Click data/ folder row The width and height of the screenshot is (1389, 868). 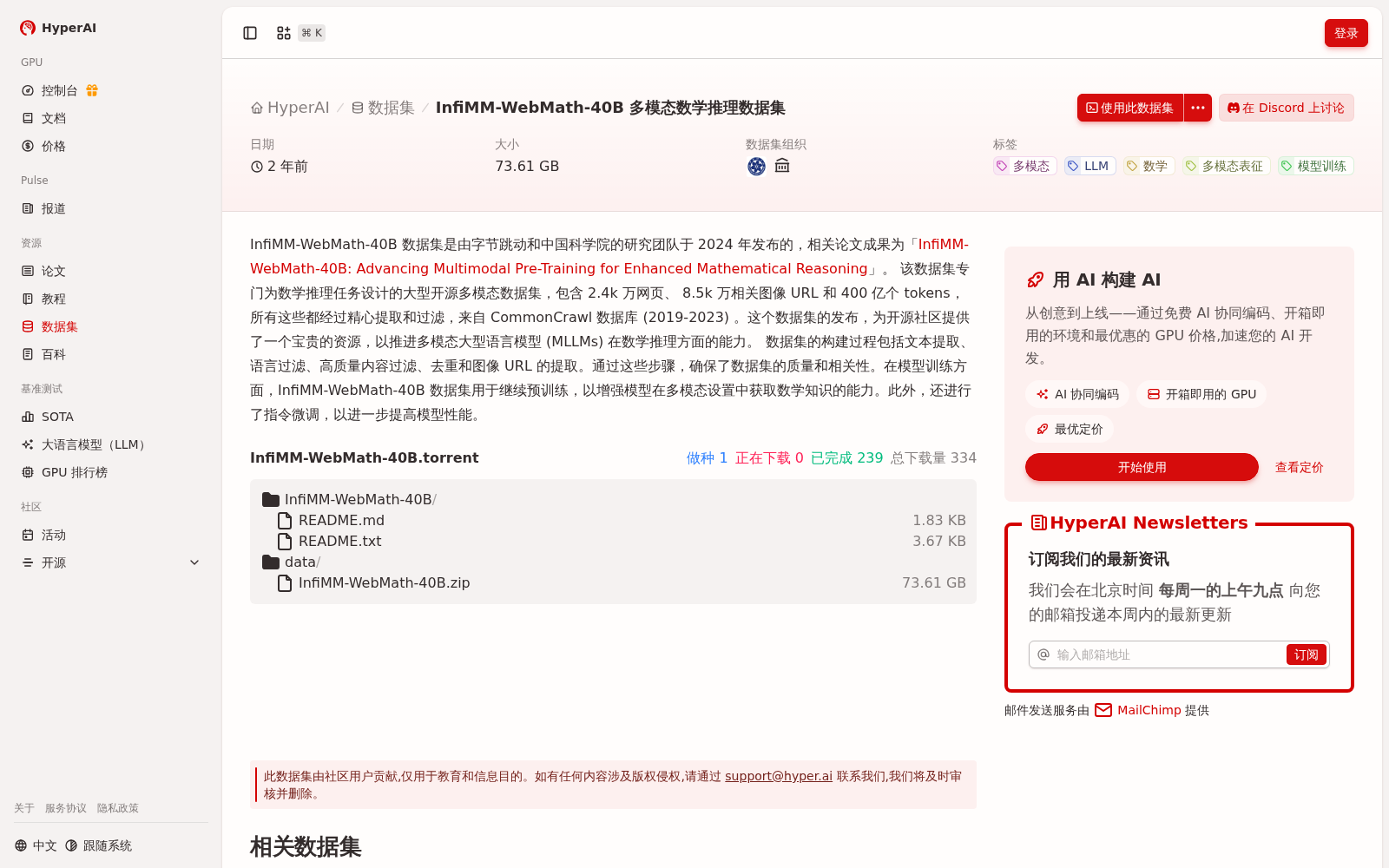613,562
